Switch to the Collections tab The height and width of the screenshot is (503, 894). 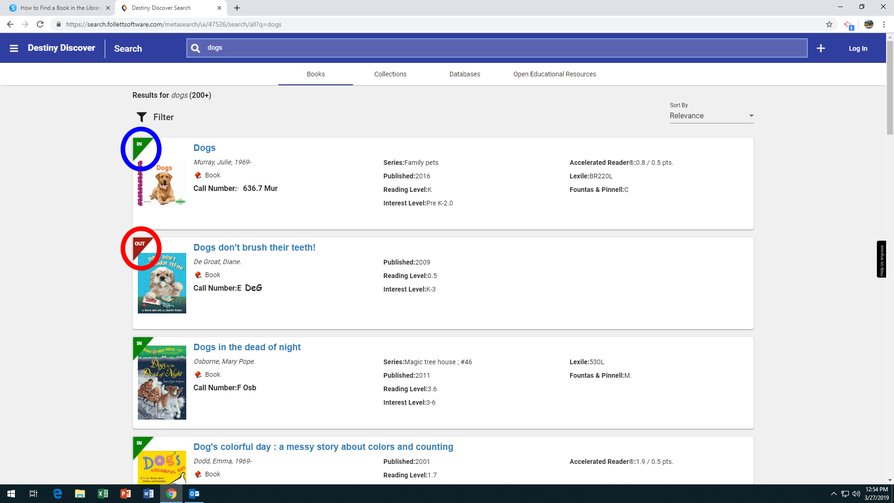(x=390, y=74)
